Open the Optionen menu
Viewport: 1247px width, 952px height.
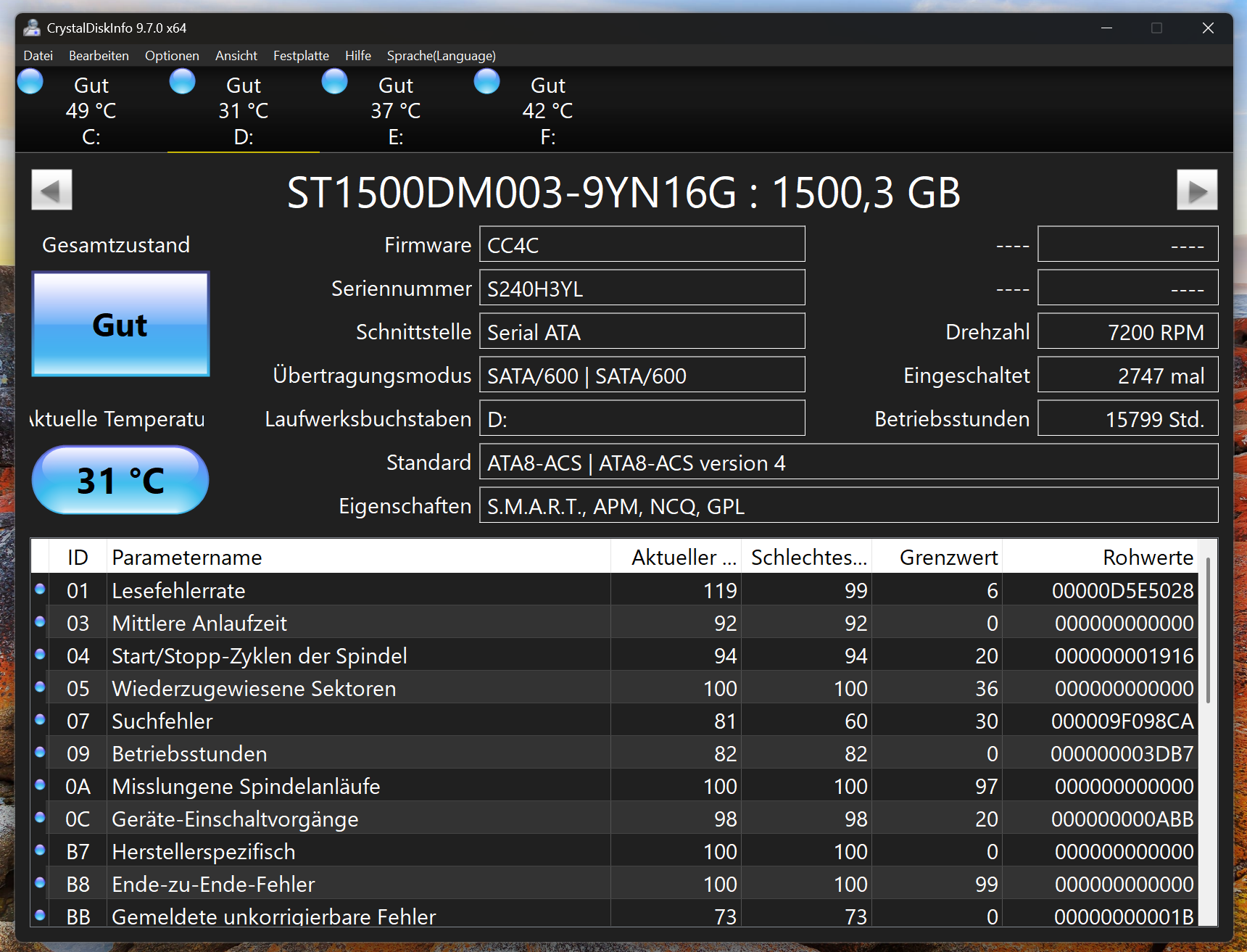click(x=172, y=56)
